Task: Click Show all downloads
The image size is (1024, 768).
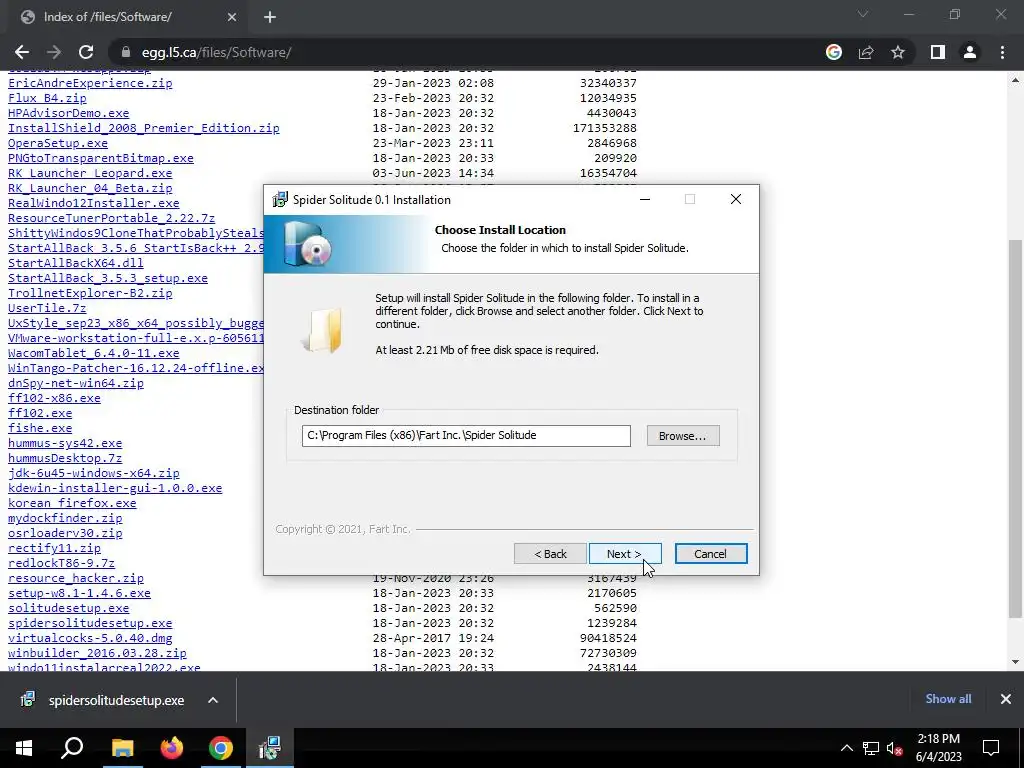Action: point(948,699)
